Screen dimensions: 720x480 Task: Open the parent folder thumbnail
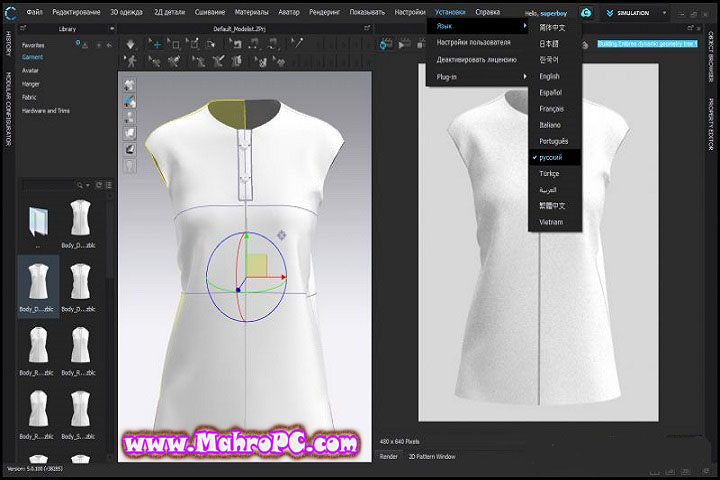[x=38, y=222]
